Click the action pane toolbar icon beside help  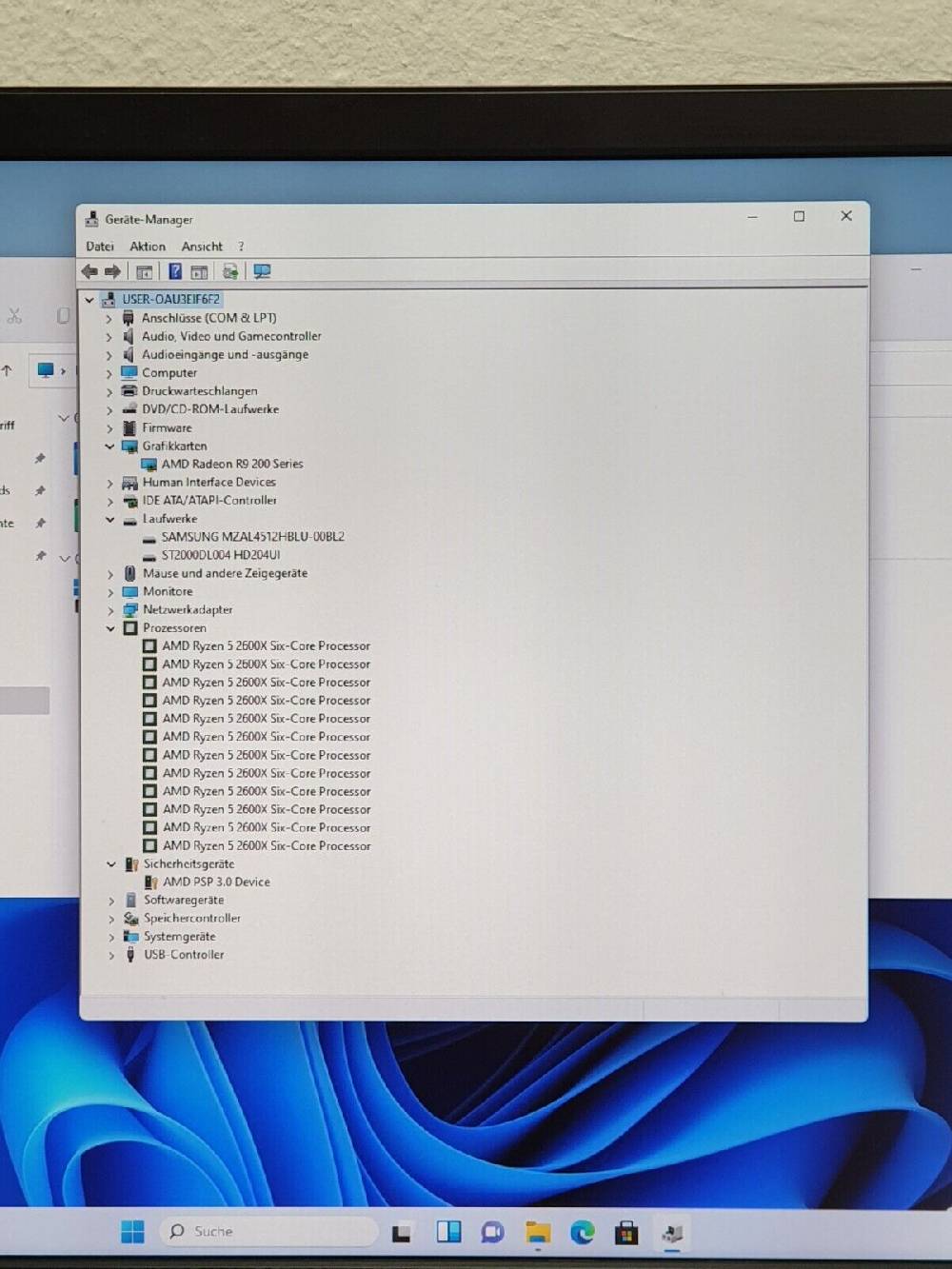tap(199, 271)
